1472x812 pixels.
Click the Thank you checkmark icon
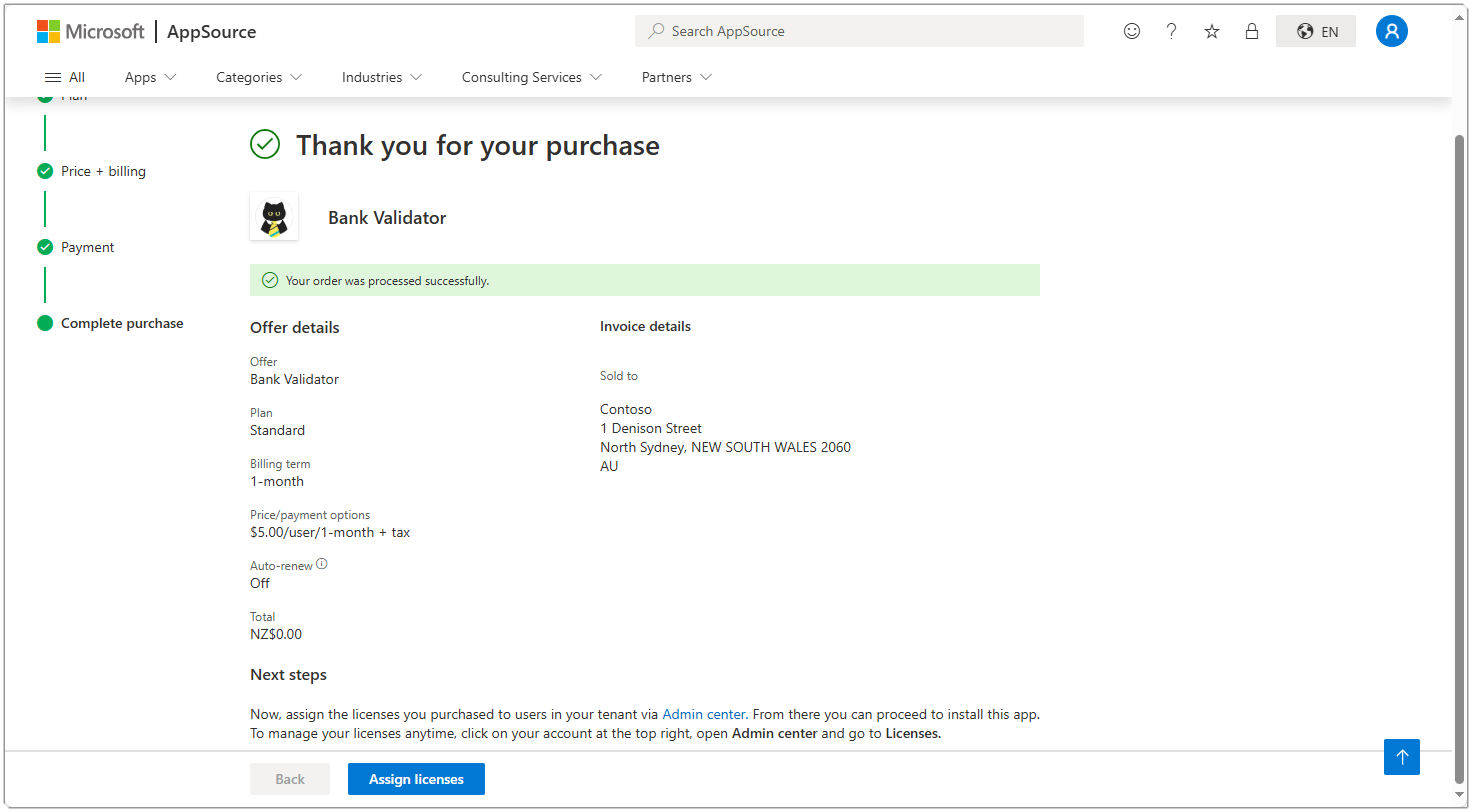(265, 145)
